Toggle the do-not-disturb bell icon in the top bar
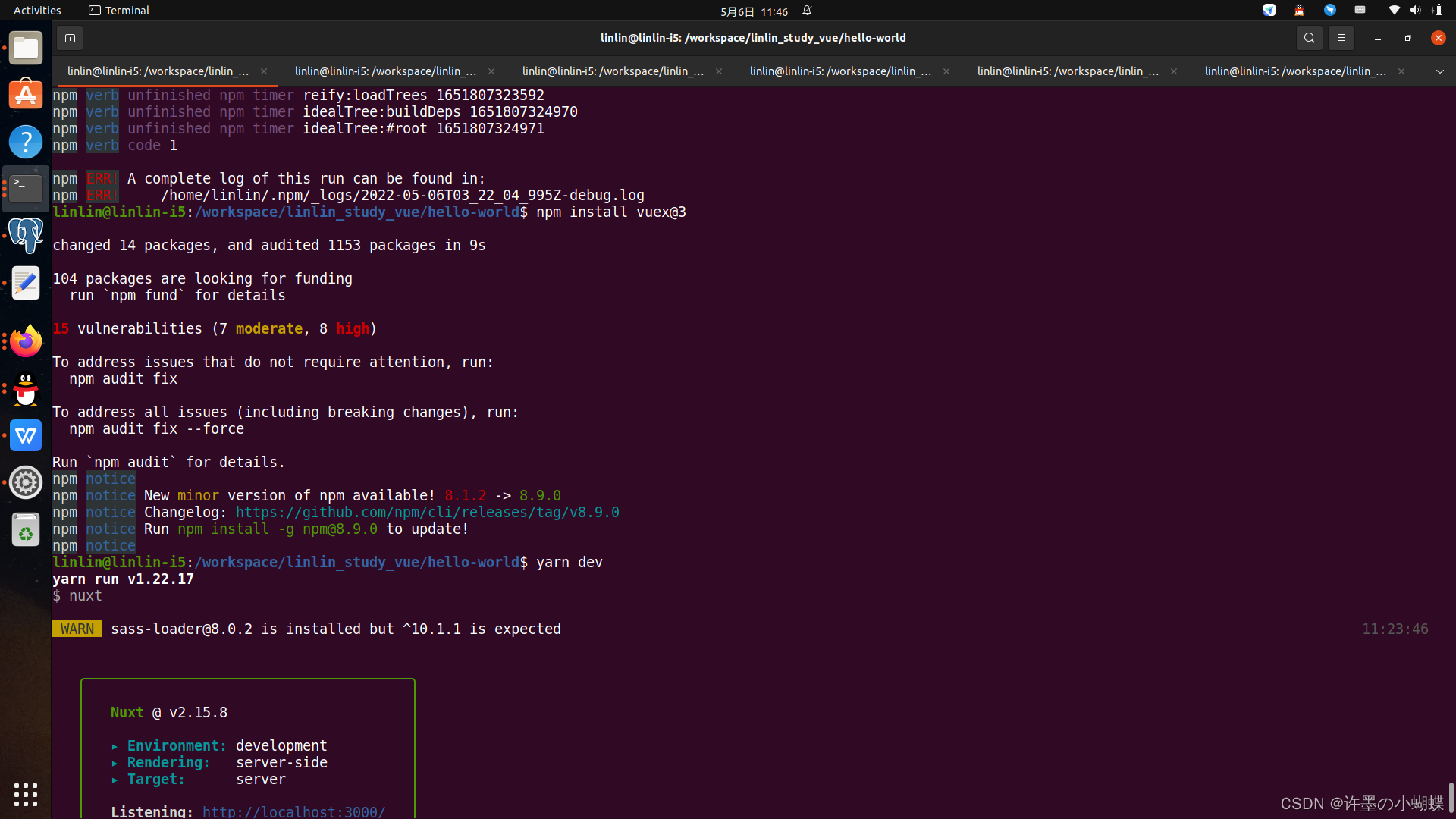This screenshot has width=1456, height=819. pyautogui.click(x=807, y=11)
